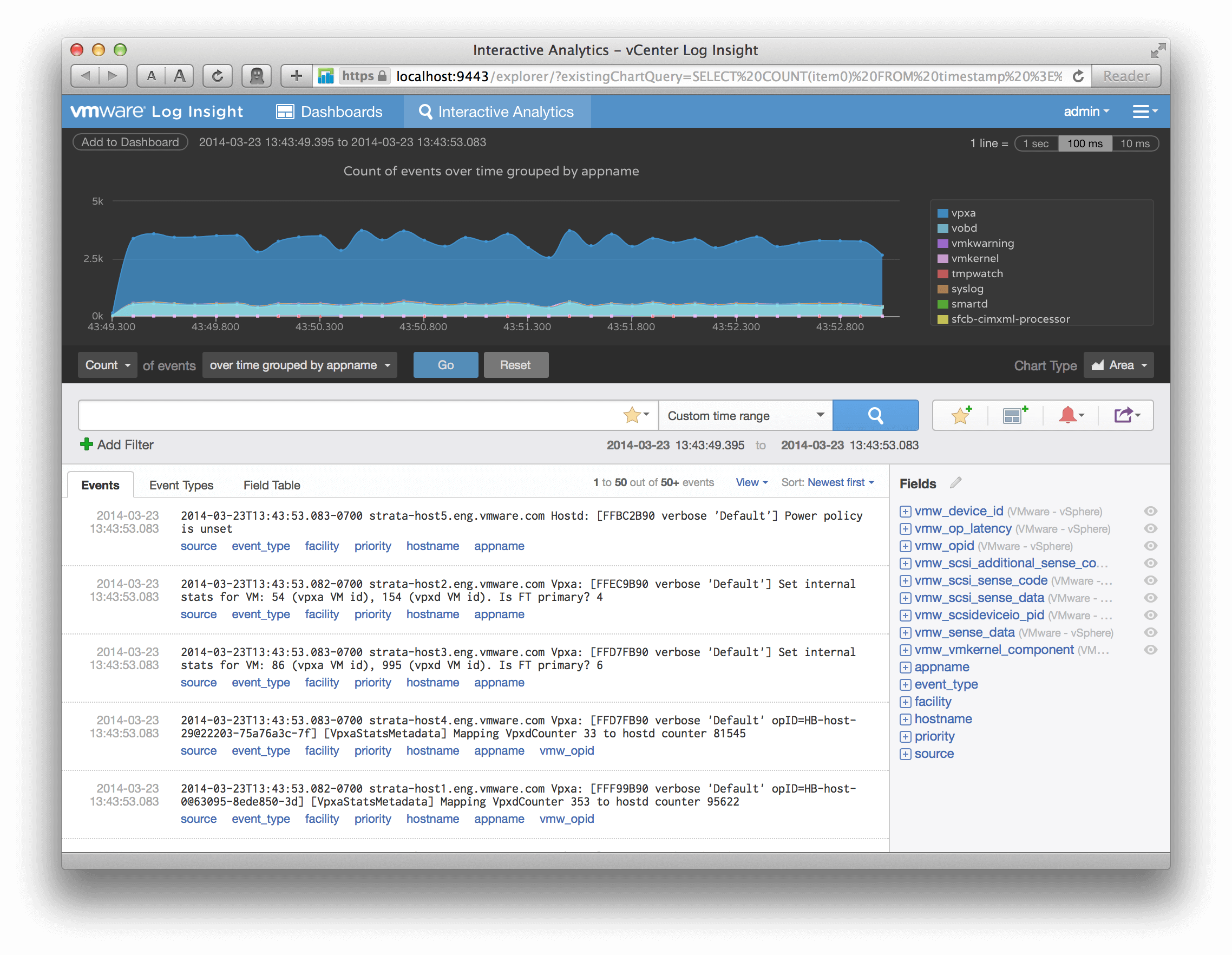
Task: Toggle visibility eye for vmw_device_id field
Action: coord(1150,512)
